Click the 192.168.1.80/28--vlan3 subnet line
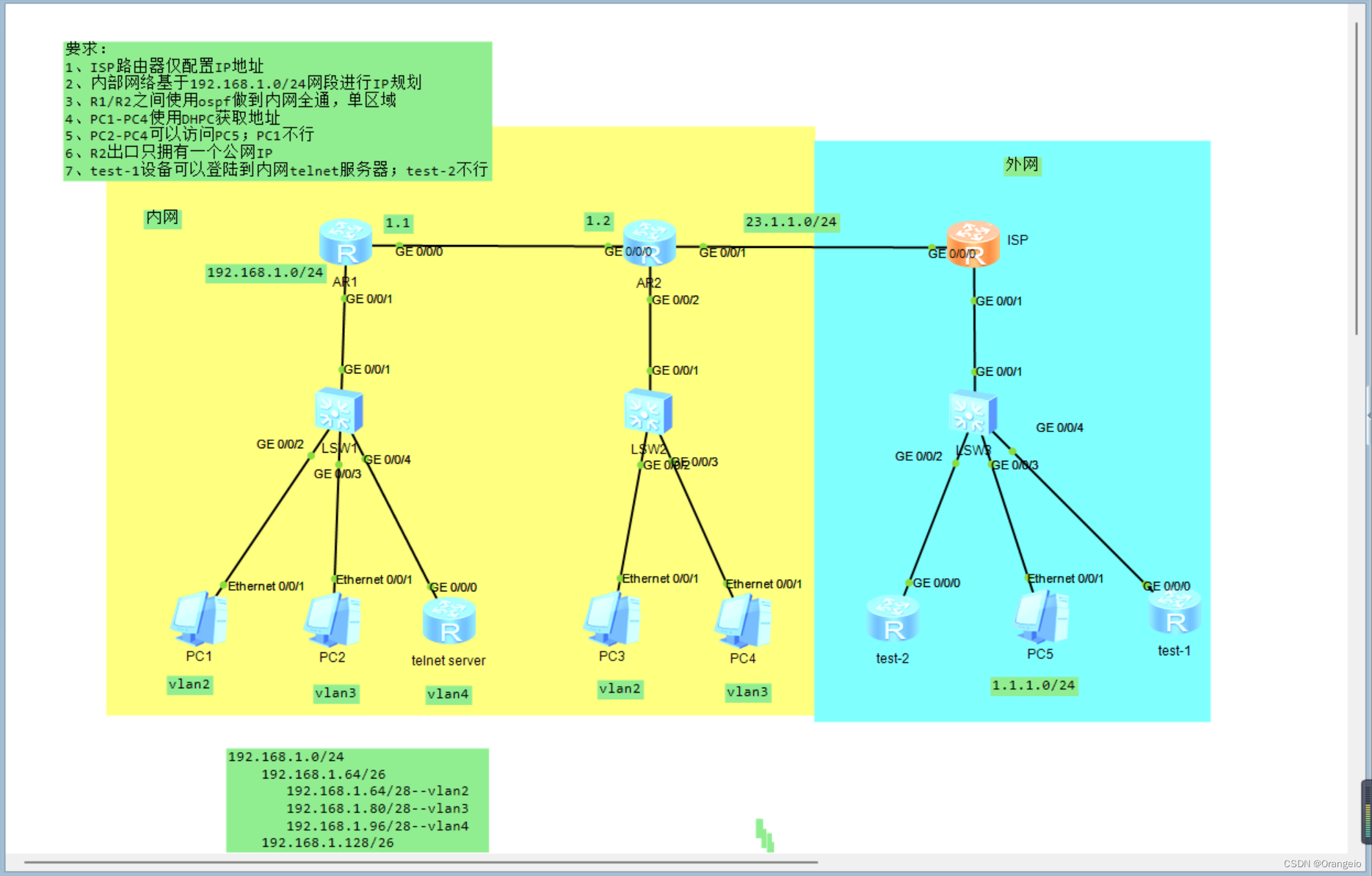The width and height of the screenshot is (1372, 876). [x=377, y=809]
